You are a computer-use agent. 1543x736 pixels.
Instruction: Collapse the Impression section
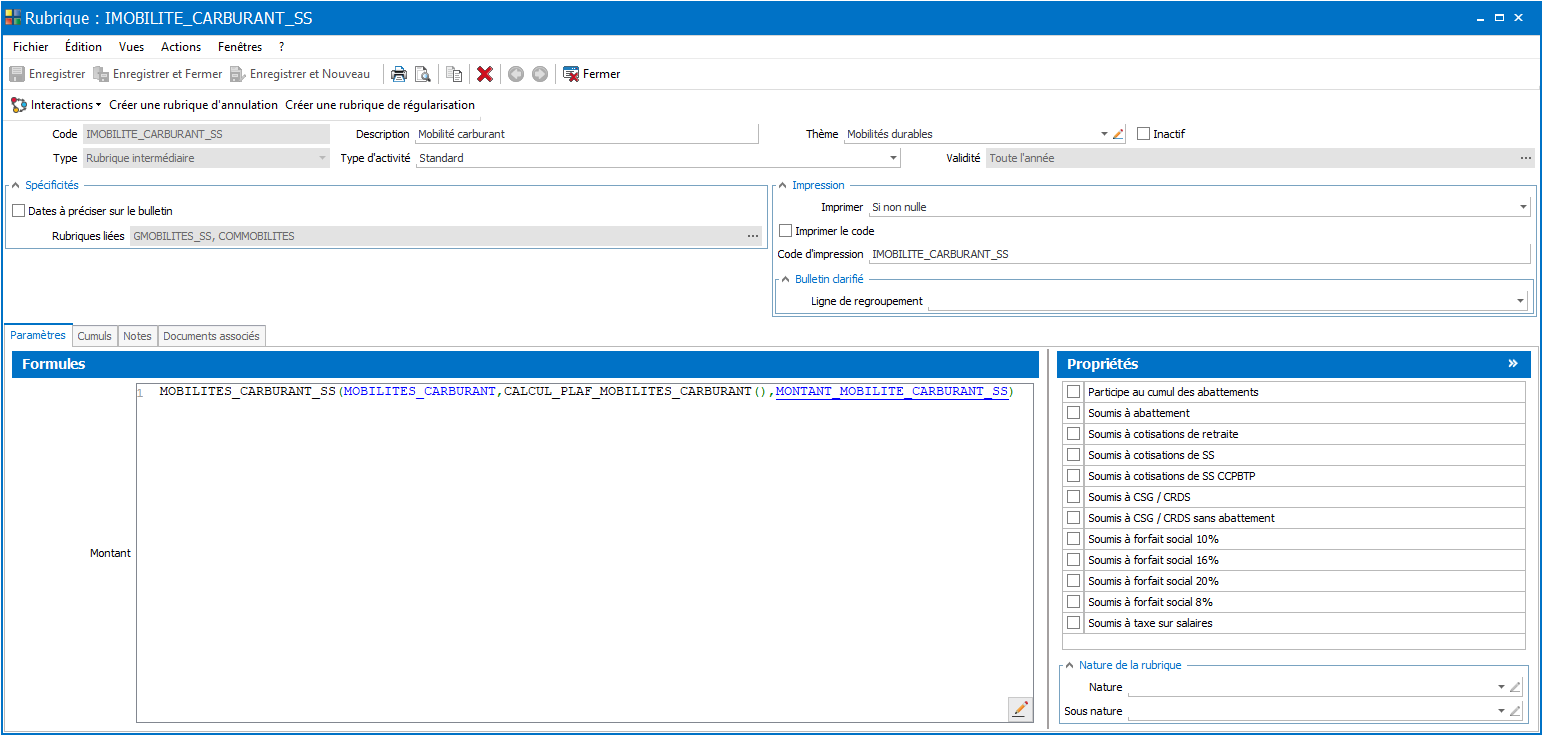click(783, 185)
